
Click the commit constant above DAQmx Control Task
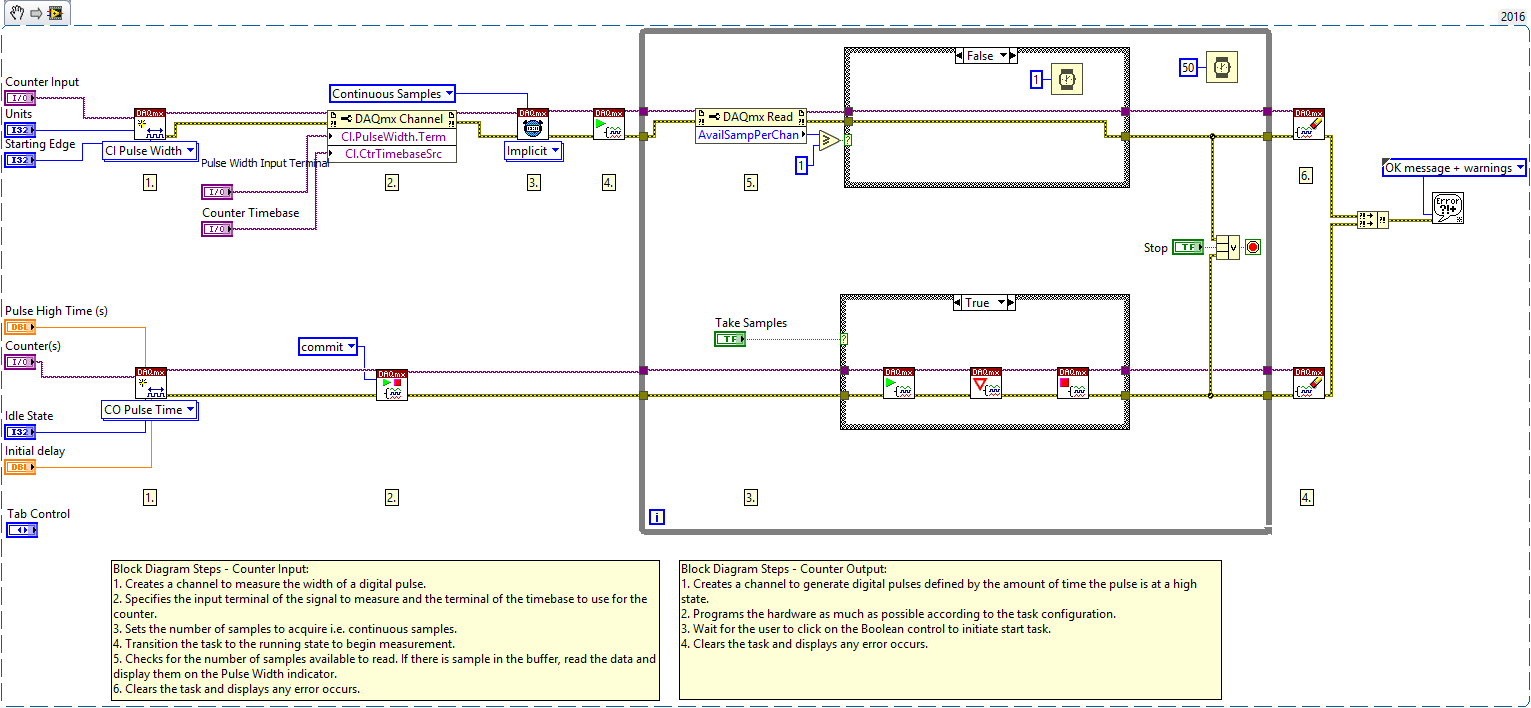[328, 346]
